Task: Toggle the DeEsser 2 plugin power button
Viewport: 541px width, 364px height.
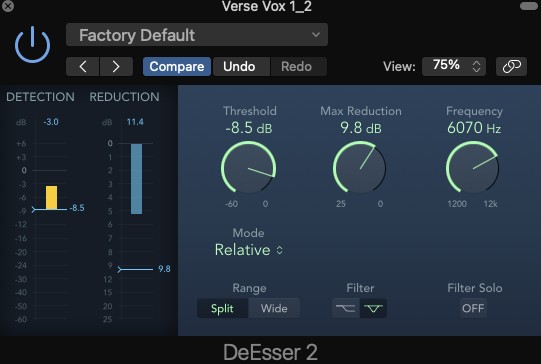Action: [32, 45]
